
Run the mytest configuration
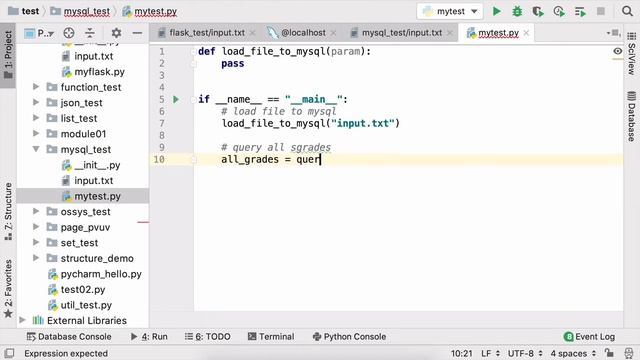tap(496, 11)
